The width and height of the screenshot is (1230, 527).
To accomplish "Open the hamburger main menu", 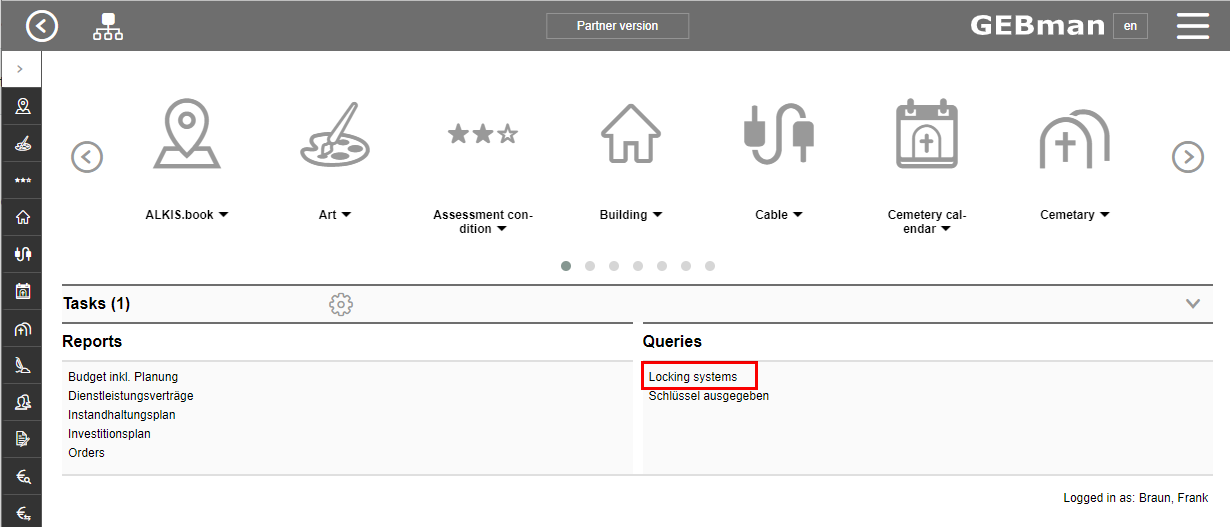I will pos(1193,26).
